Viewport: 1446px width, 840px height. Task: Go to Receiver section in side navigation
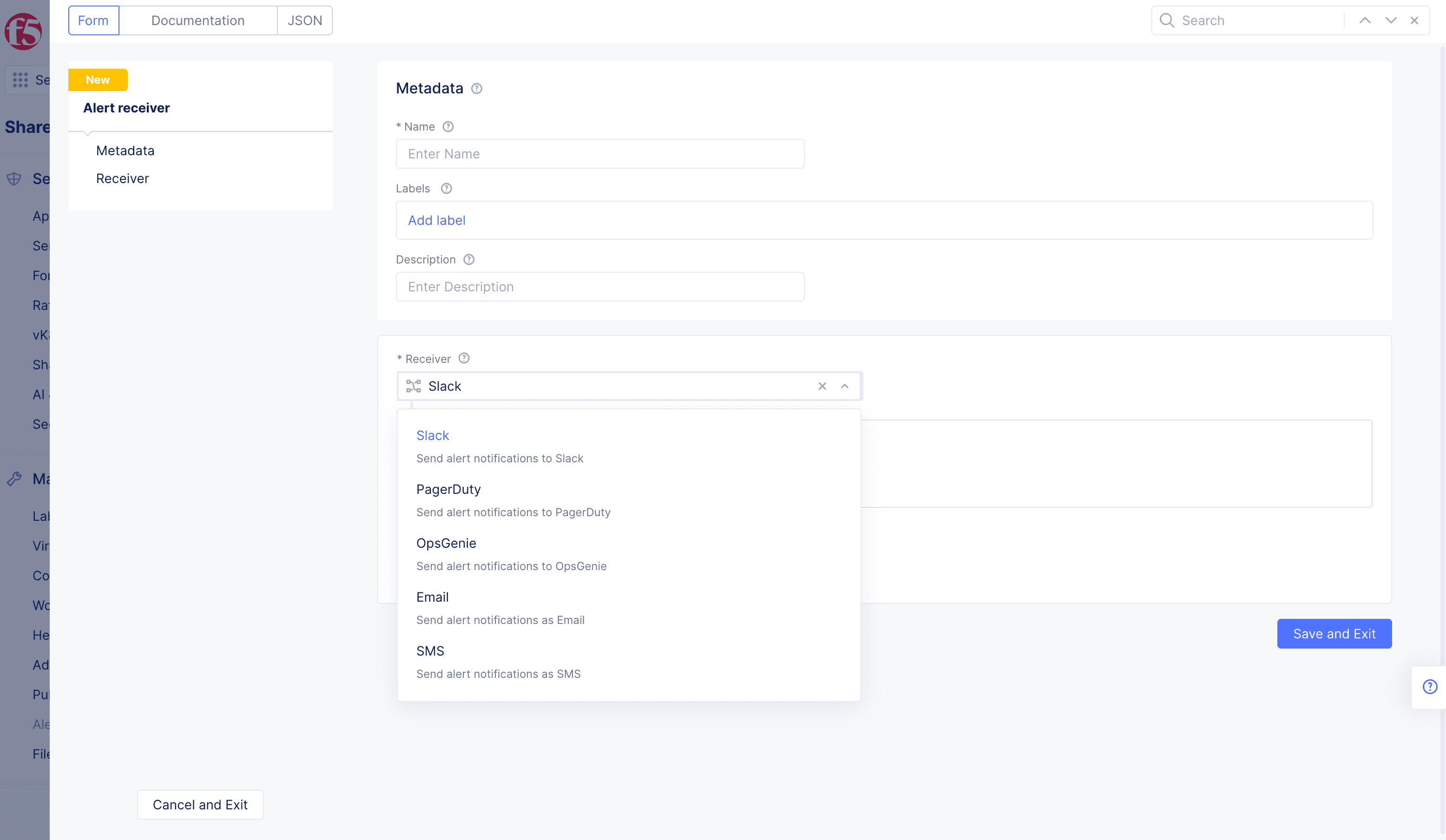click(122, 178)
